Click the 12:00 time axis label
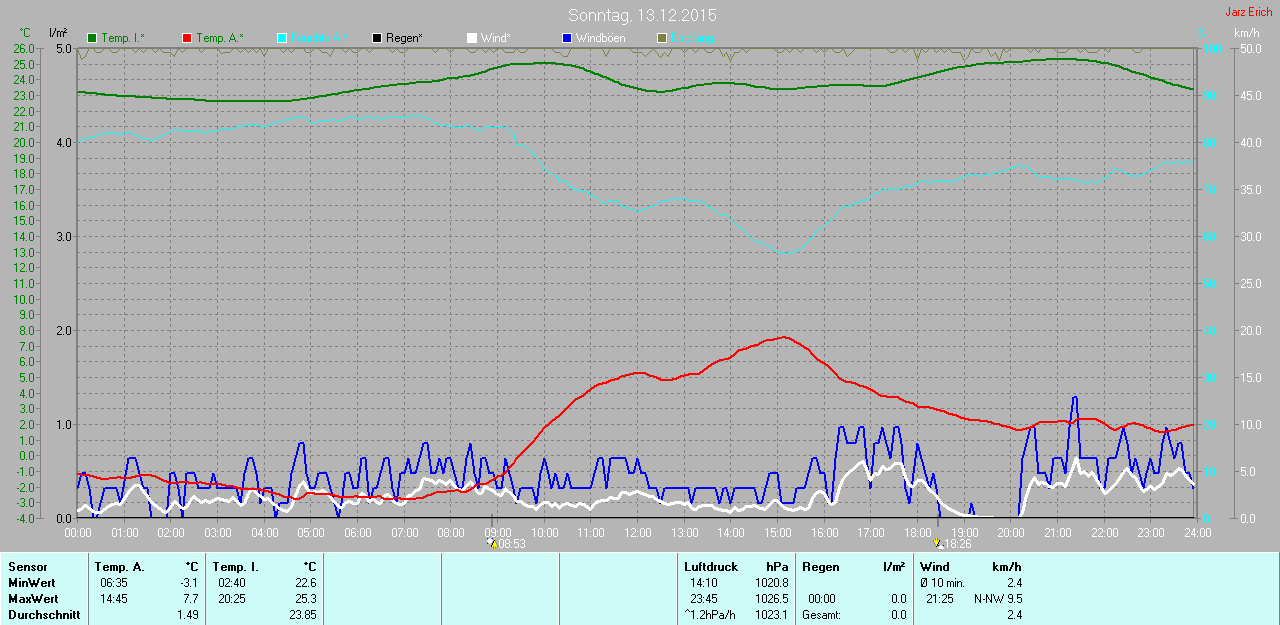Screen dimensions: 1280x625 pos(638,532)
